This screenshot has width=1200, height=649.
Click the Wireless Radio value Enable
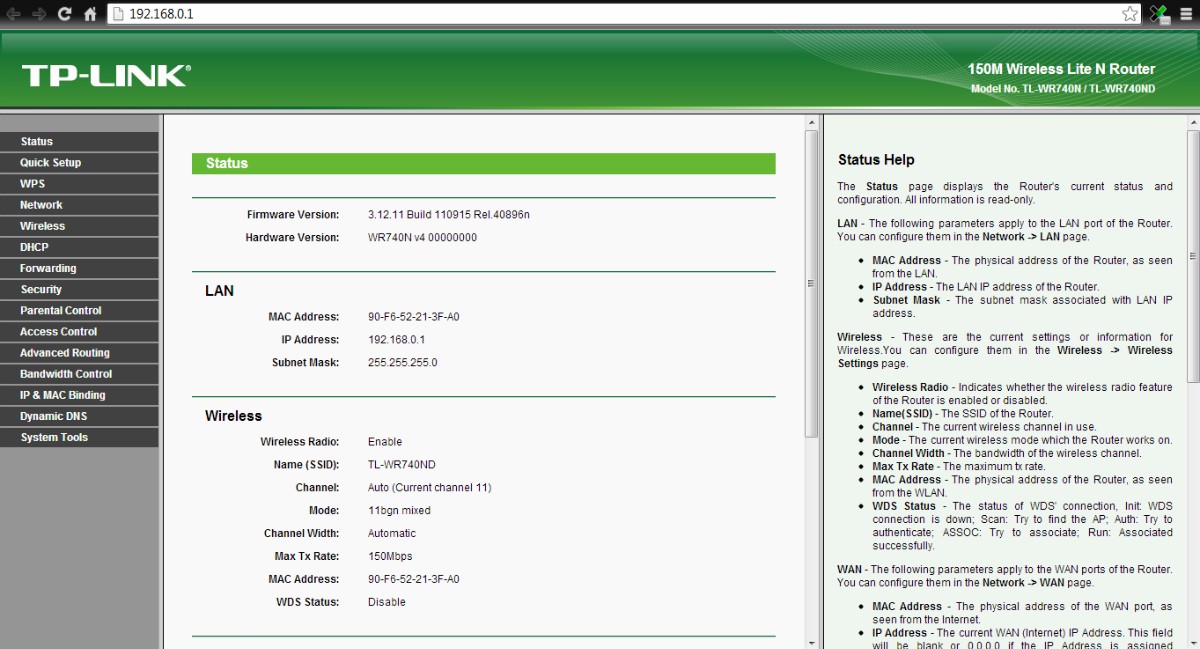[x=385, y=442]
